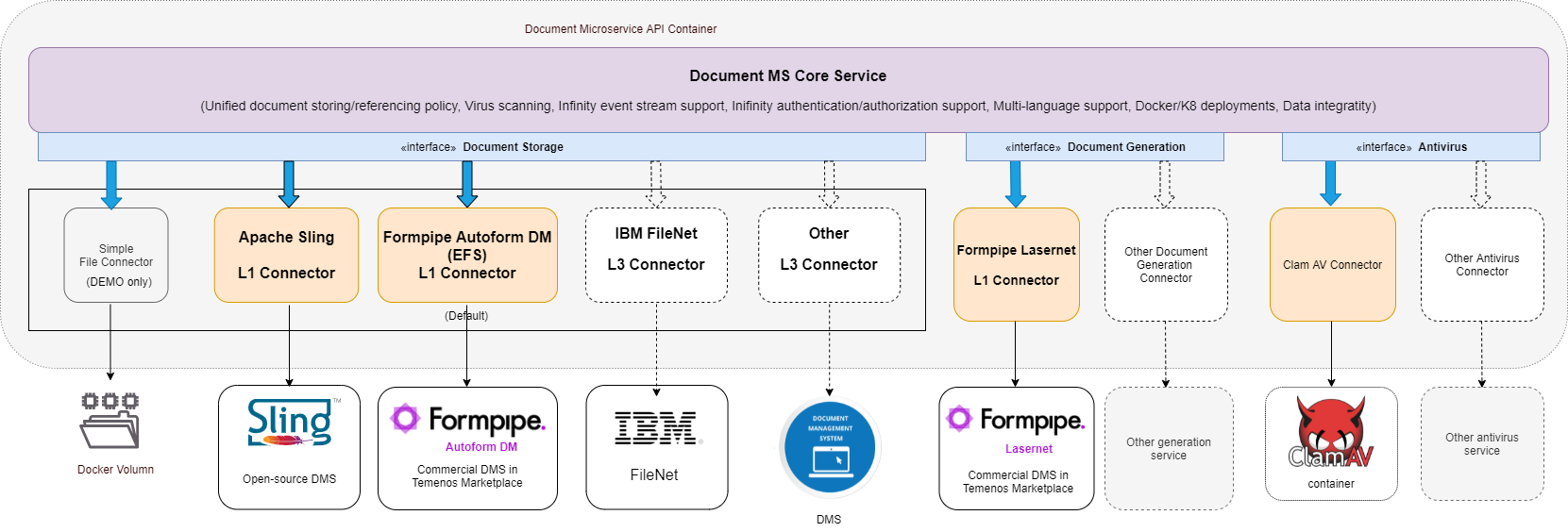Click the Apache Sling L1 Connector box
The image size is (1568, 532).
point(286,256)
